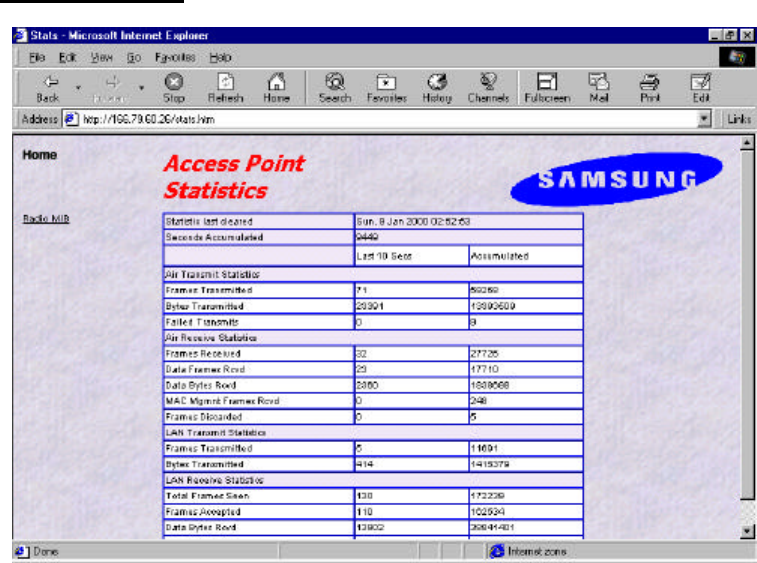This screenshot has height=563, width=757.
Task: Stop page loading with Stop button
Action: point(174,88)
